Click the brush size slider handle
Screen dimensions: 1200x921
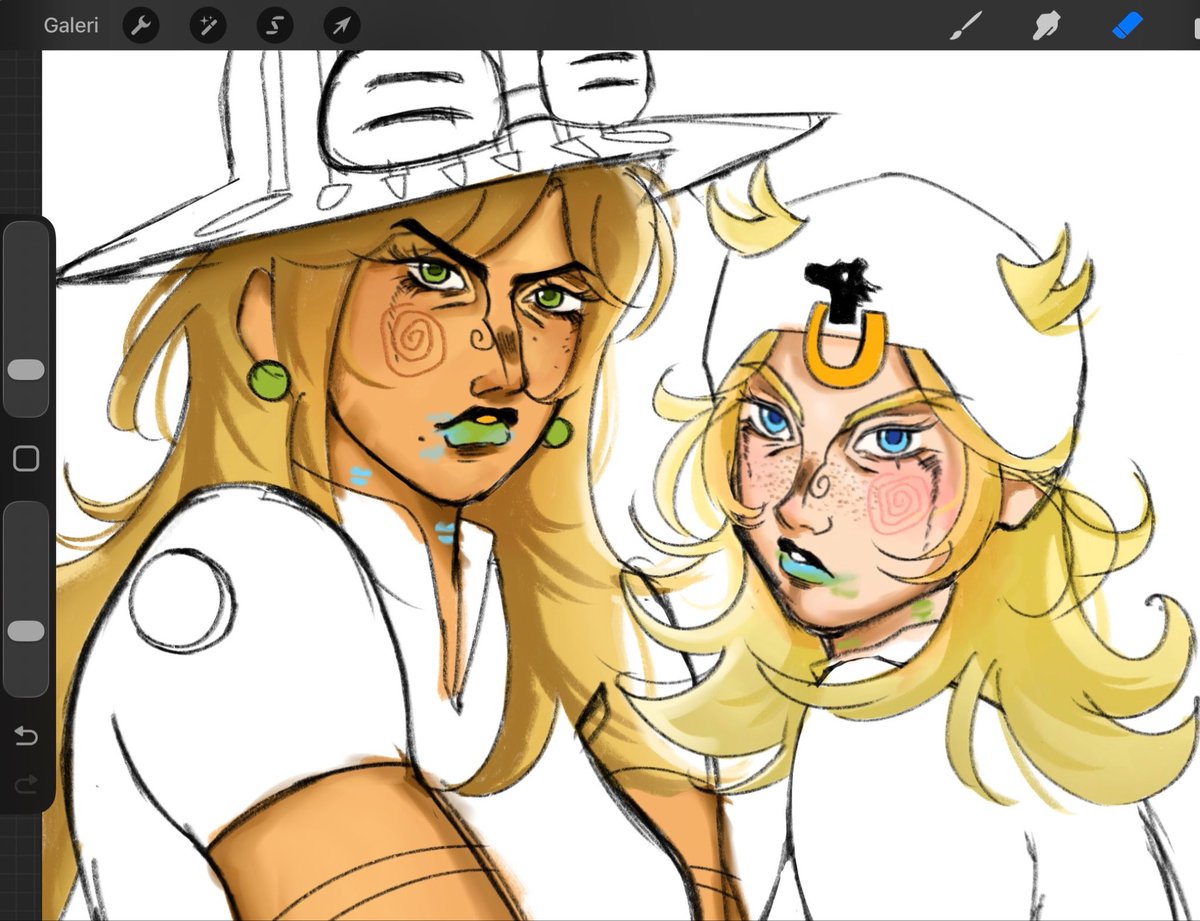pyautogui.click(x=26, y=370)
